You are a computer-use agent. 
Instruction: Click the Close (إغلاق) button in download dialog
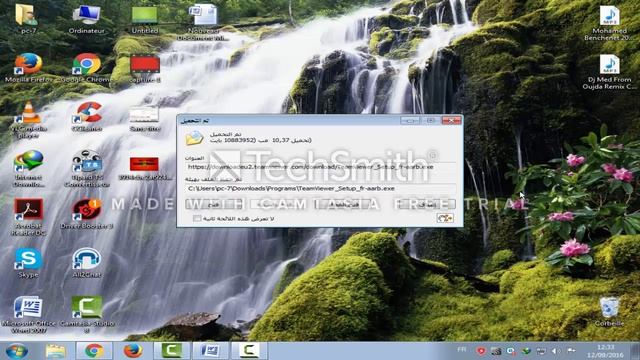(x=427, y=204)
